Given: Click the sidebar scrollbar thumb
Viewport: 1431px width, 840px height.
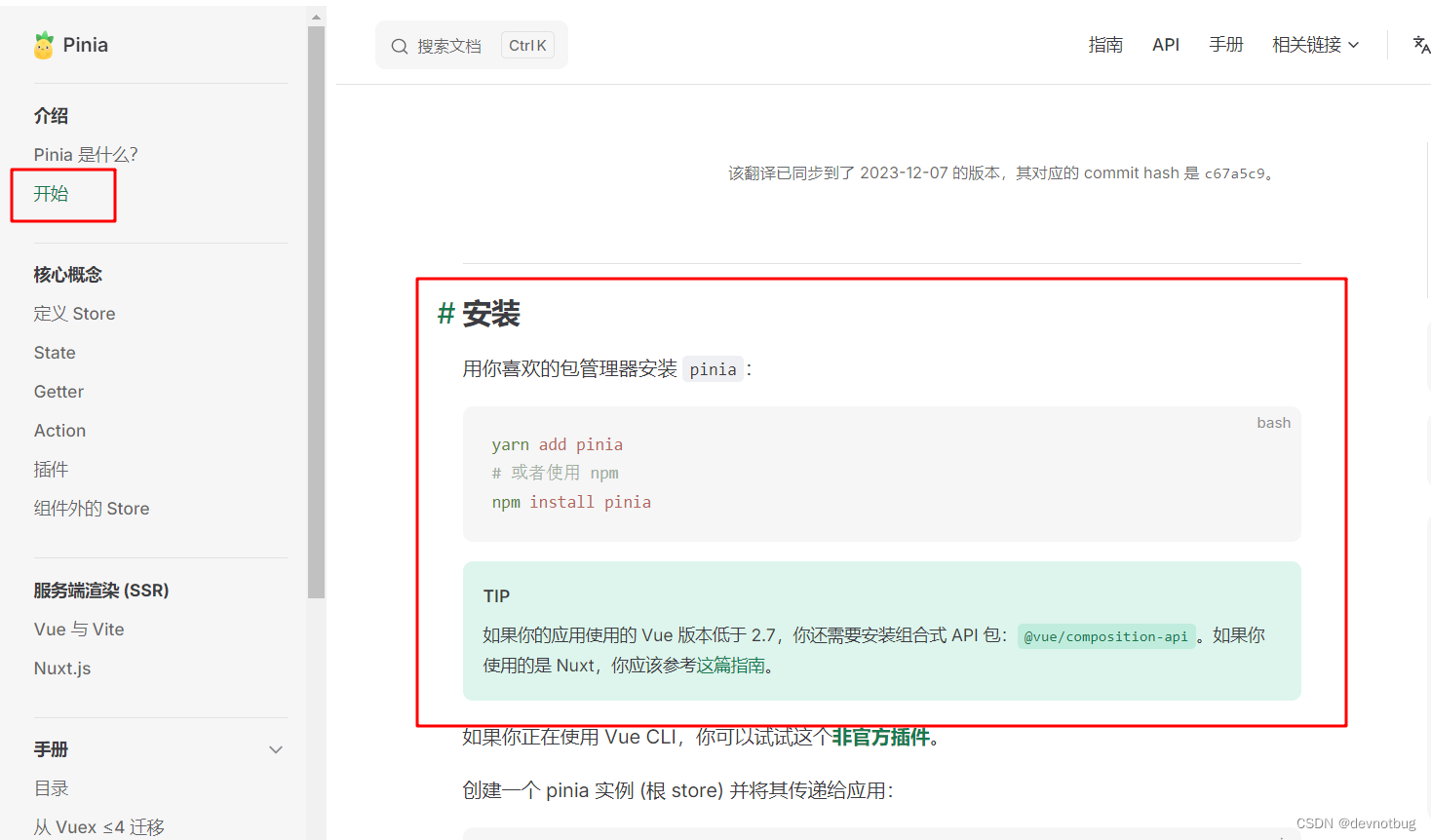Looking at the screenshot, I should [316, 312].
